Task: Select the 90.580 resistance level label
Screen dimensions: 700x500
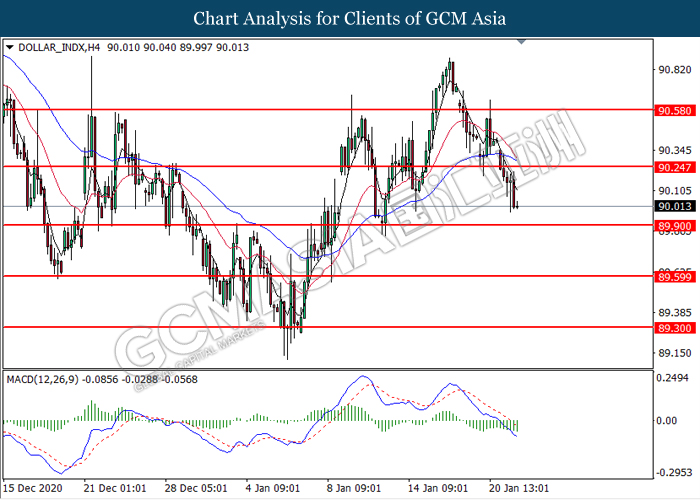Action: [x=675, y=110]
